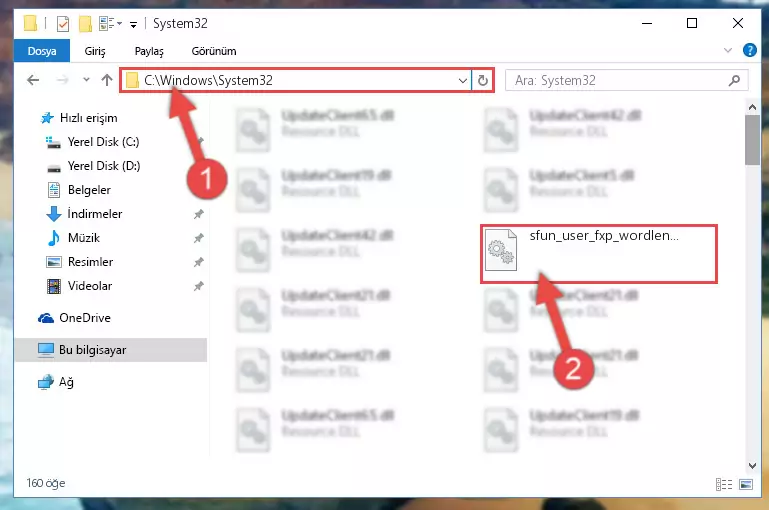Open the Videolar folder
The height and width of the screenshot is (510, 769).
coord(90,286)
